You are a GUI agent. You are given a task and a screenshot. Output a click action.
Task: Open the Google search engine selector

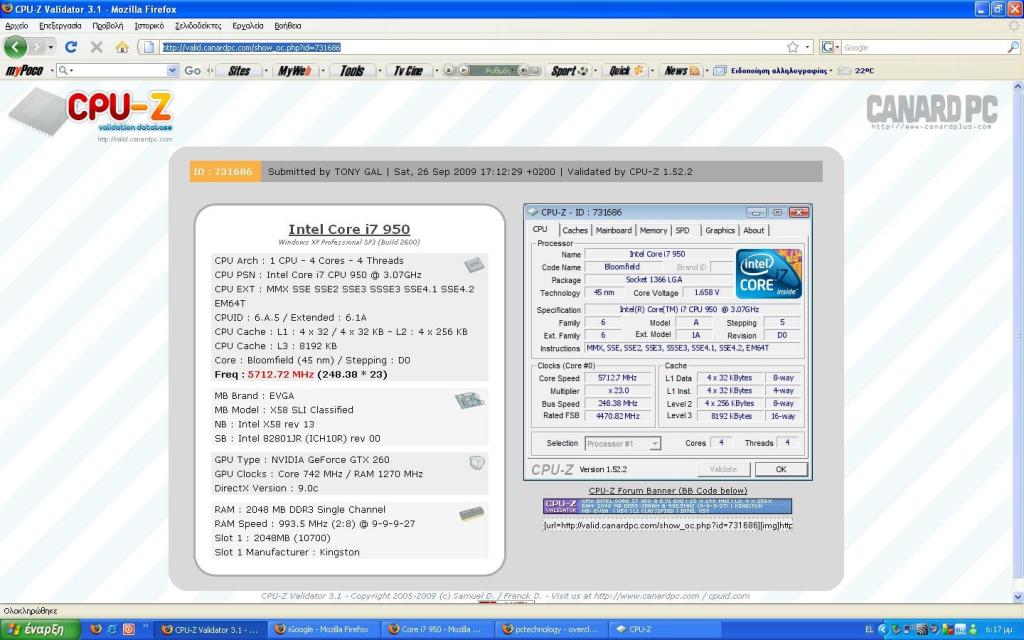click(829, 47)
